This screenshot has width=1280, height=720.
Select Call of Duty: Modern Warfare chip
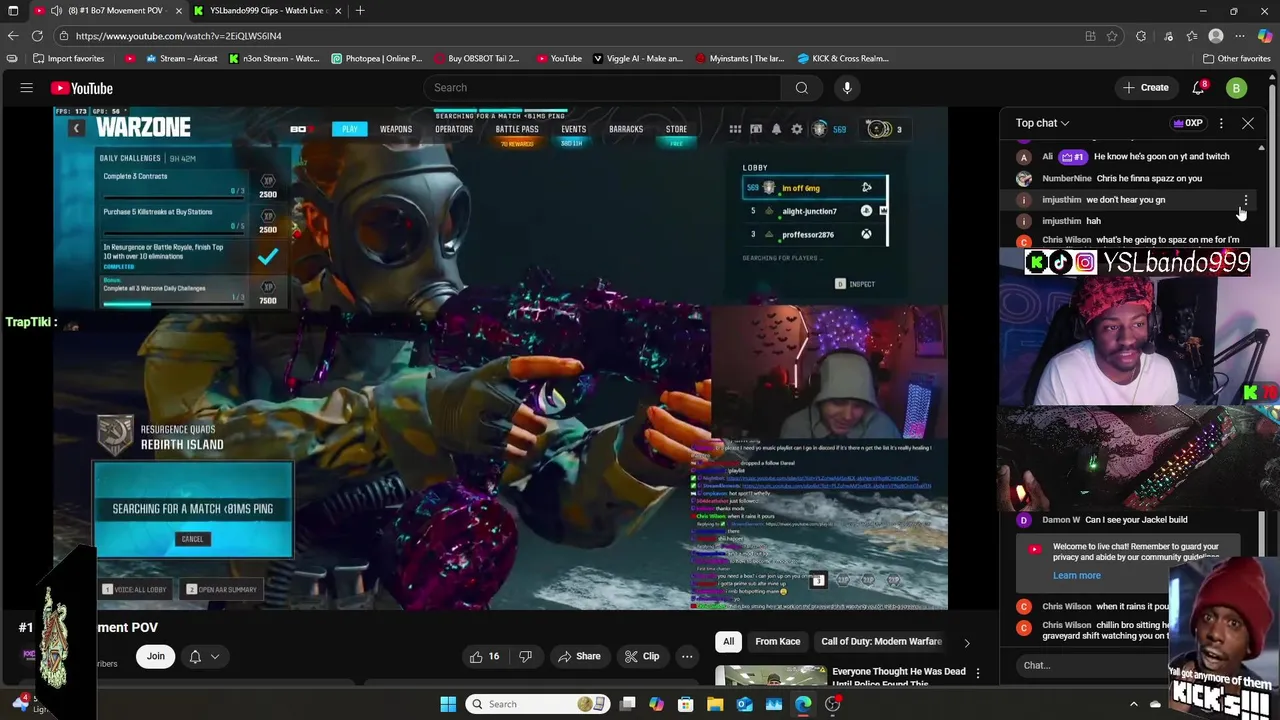[x=881, y=641]
